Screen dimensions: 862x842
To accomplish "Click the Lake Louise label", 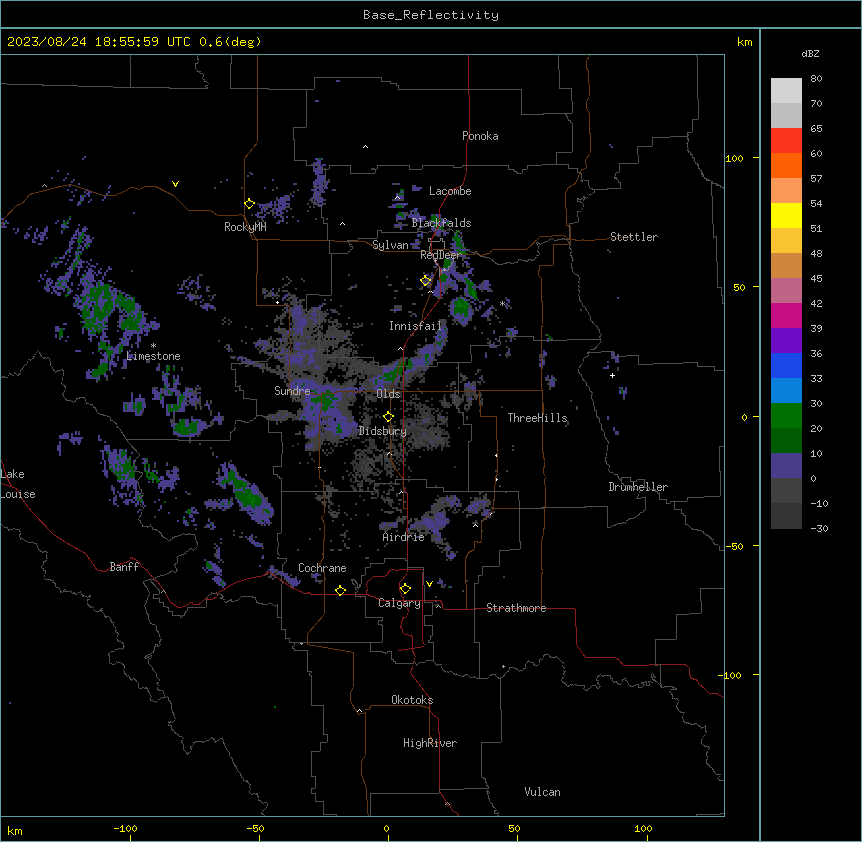I will click(18, 484).
